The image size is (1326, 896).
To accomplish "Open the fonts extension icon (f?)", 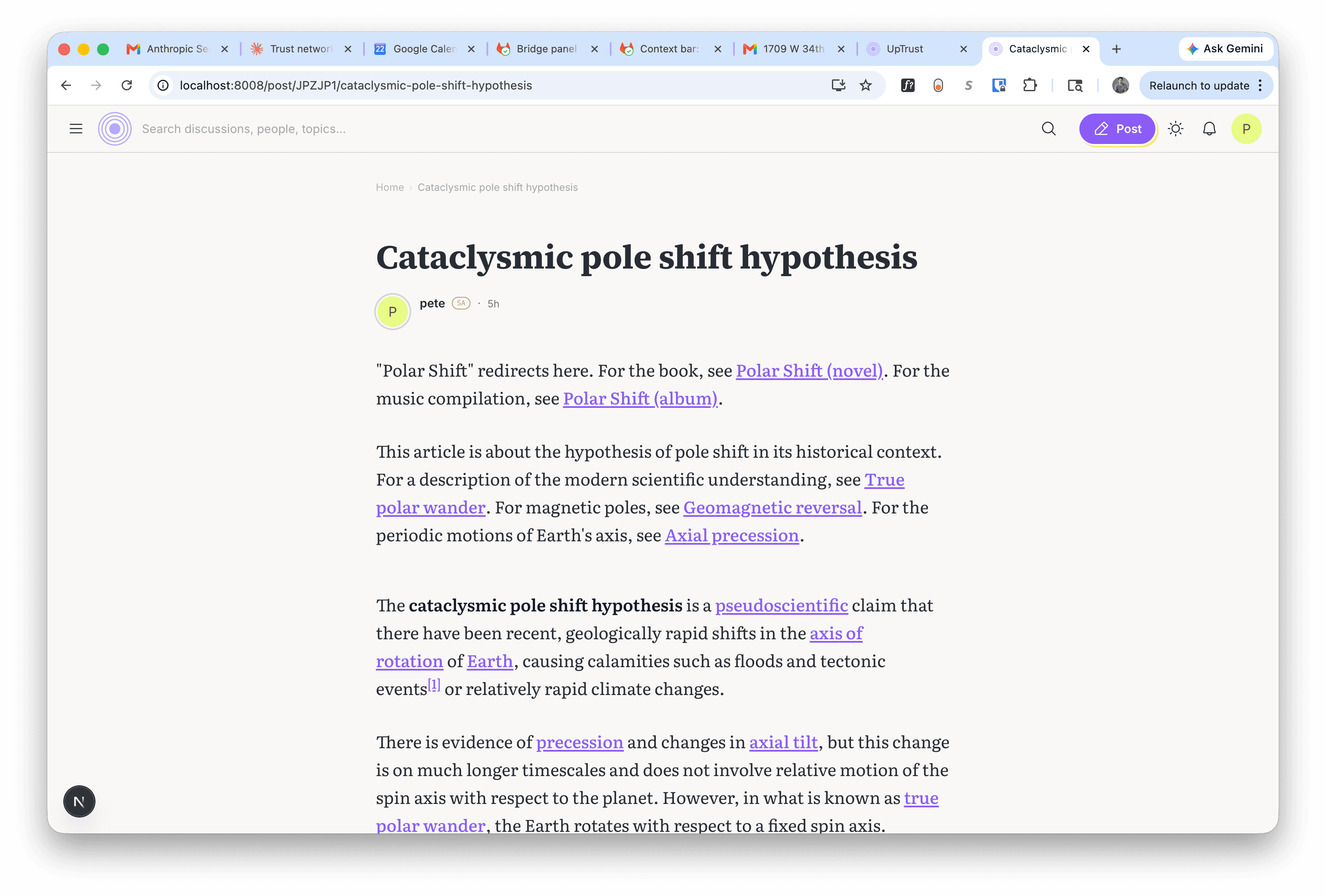I will click(908, 86).
